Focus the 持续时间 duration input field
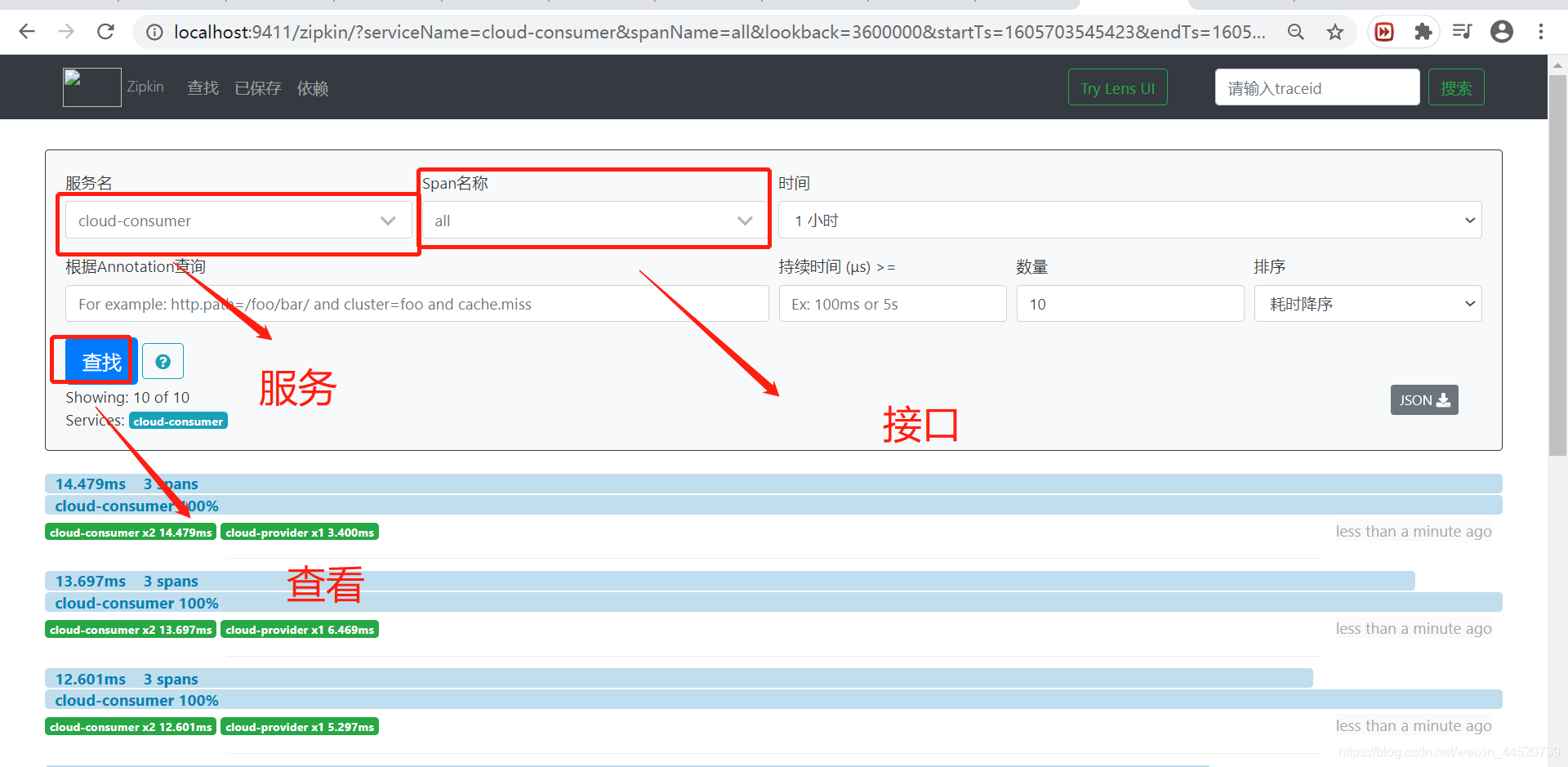This screenshot has width=1568, height=767. click(x=893, y=304)
